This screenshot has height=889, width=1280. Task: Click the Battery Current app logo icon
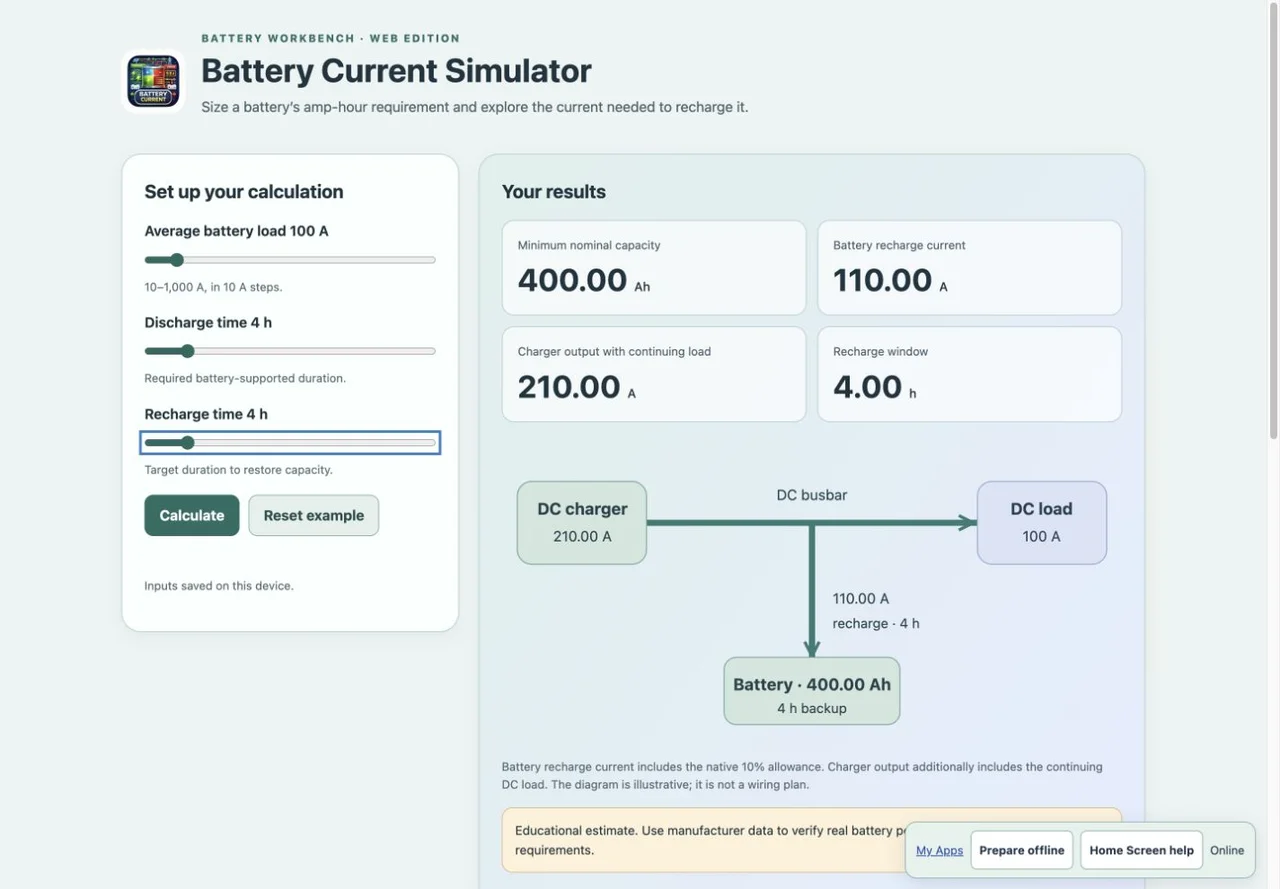[x=153, y=82]
